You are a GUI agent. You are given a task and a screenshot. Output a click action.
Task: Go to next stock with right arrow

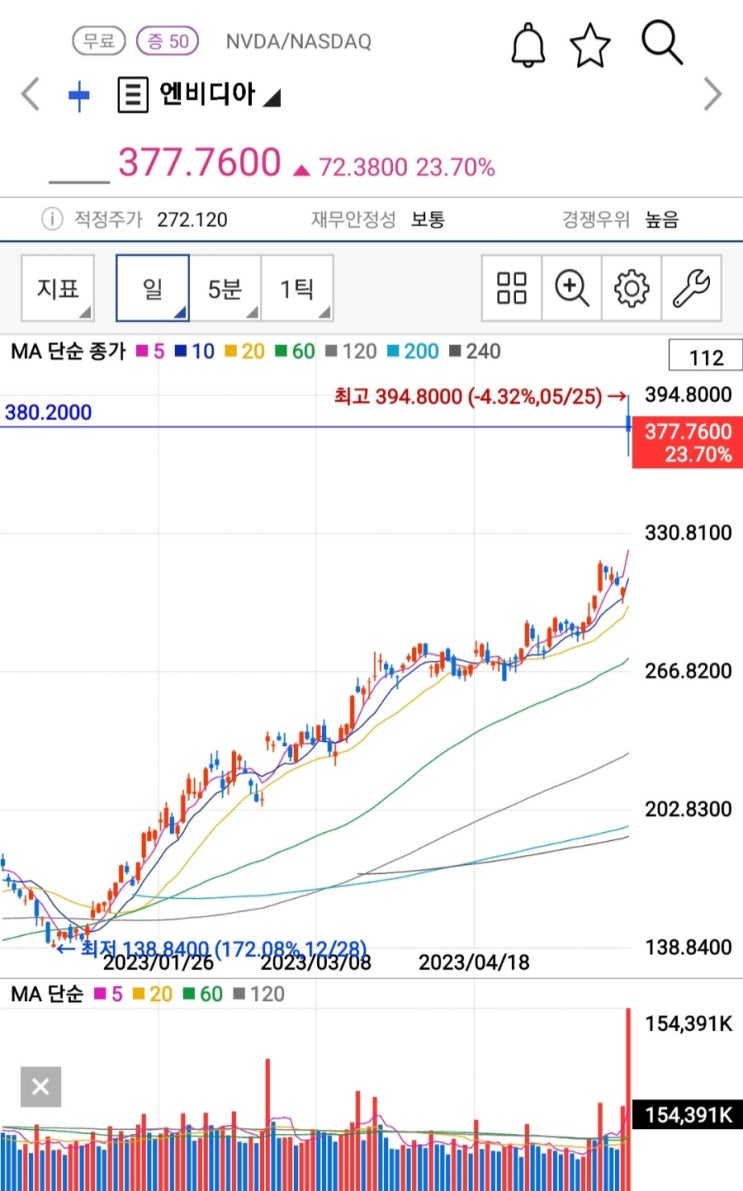point(713,94)
